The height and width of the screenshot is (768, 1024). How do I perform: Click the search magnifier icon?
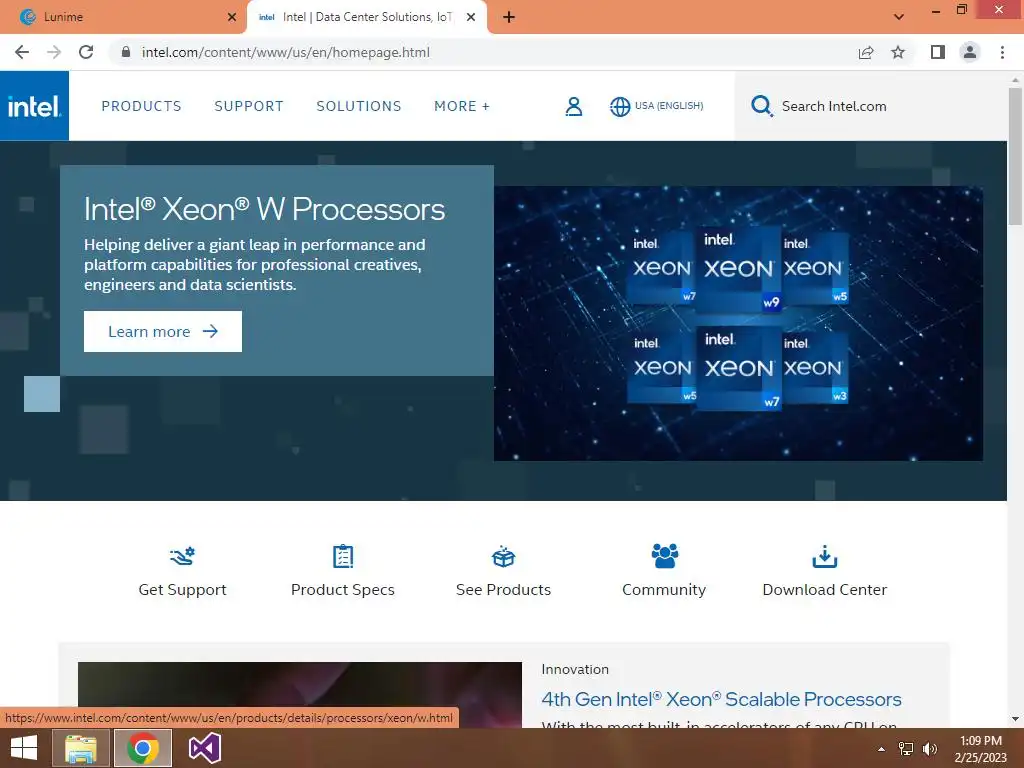pyautogui.click(x=761, y=106)
